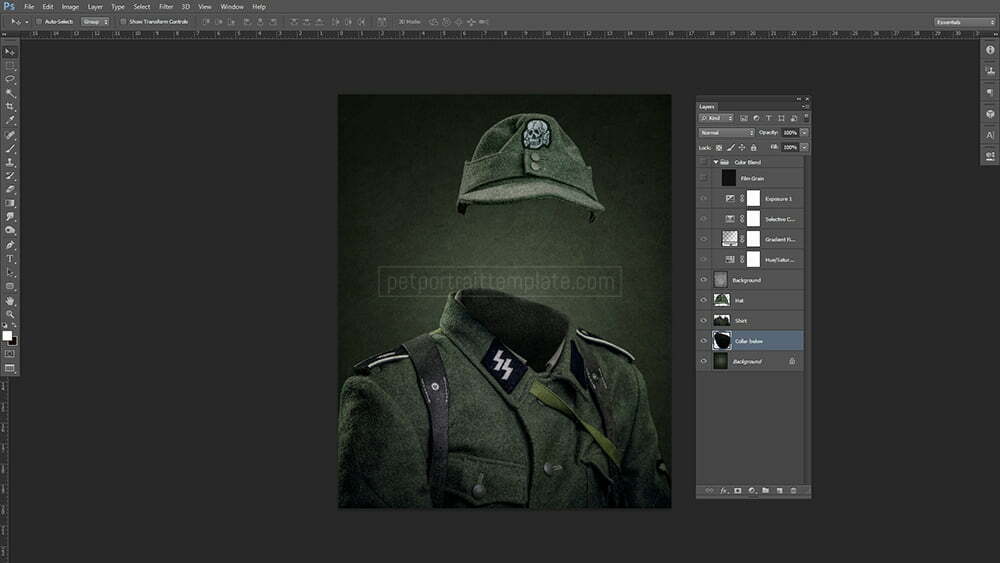Select the Zoom tool
The width and height of the screenshot is (1000, 563).
10,314
